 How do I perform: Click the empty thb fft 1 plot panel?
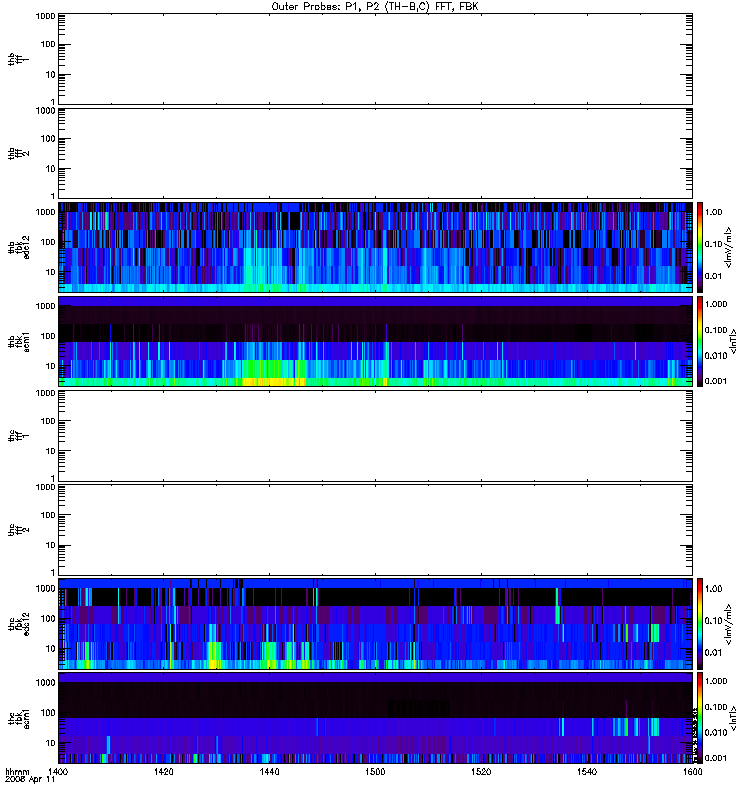pos(376,59)
